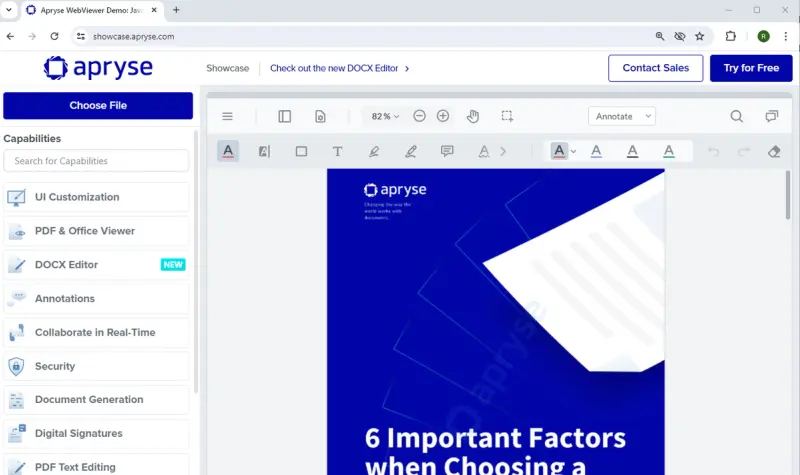Follow the new DOCX Editor link
Image resolution: width=800 pixels, height=475 pixels.
pyautogui.click(x=339, y=68)
